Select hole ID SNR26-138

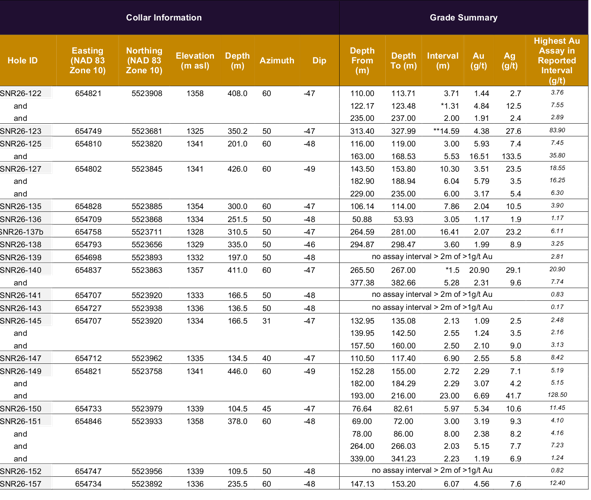(x=21, y=245)
